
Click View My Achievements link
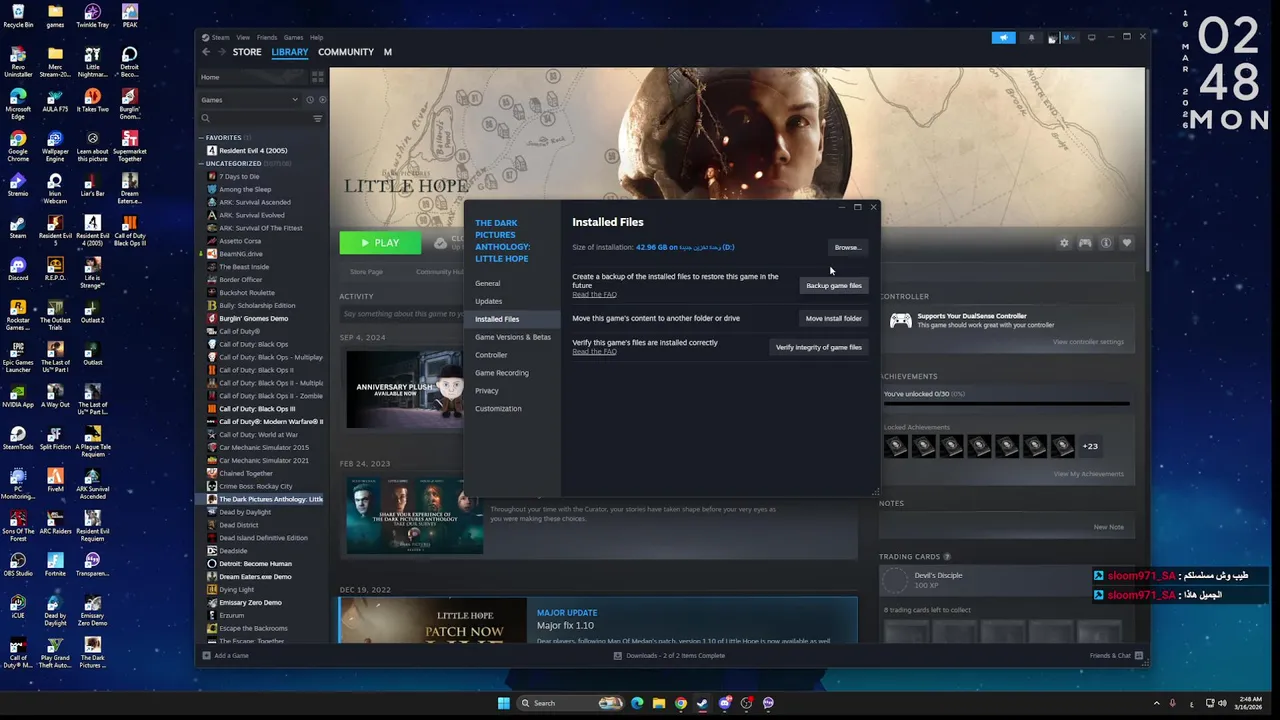point(1088,474)
